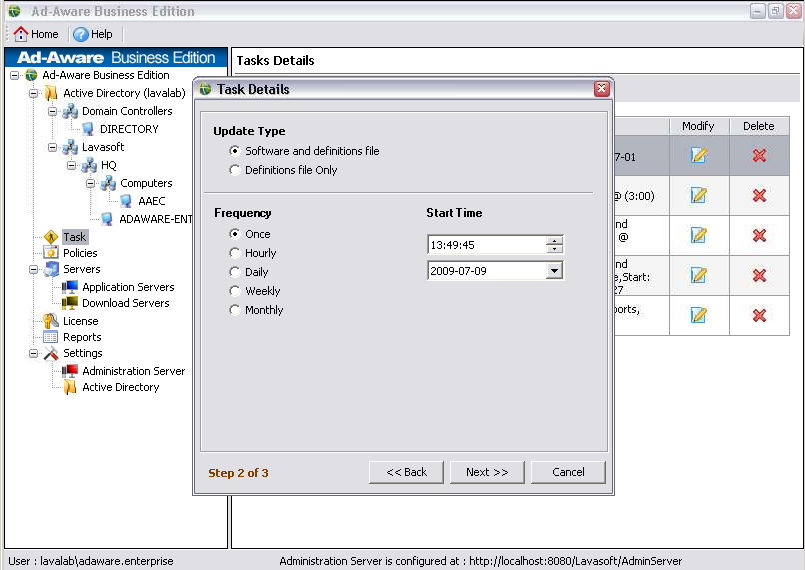Click the Domain Controllers network icon

70,111
